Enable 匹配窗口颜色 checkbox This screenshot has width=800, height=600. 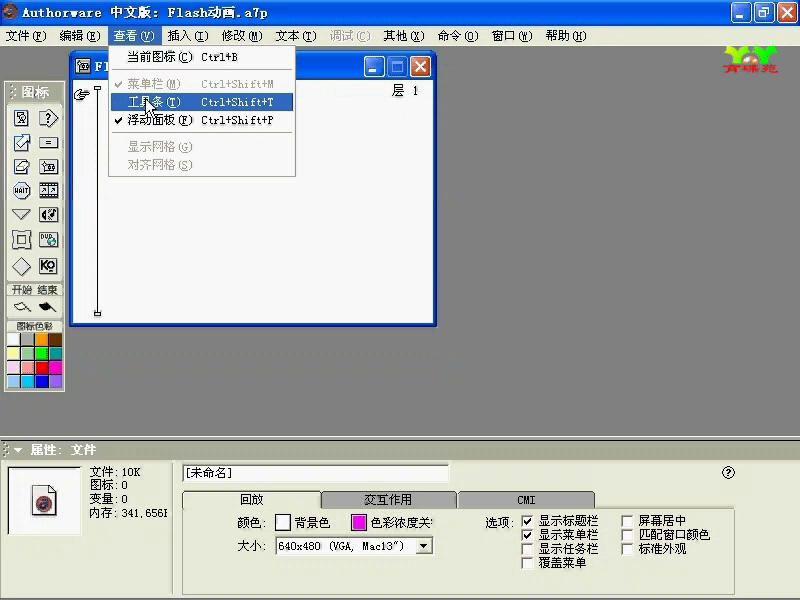[627, 535]
